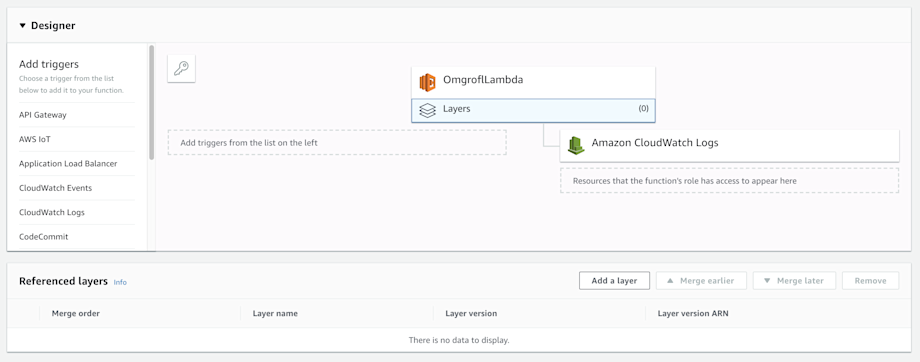Pick CloudWatch Logs from triggers list
Viewport: 920px width, 362px height.
[x=51, y=212]
